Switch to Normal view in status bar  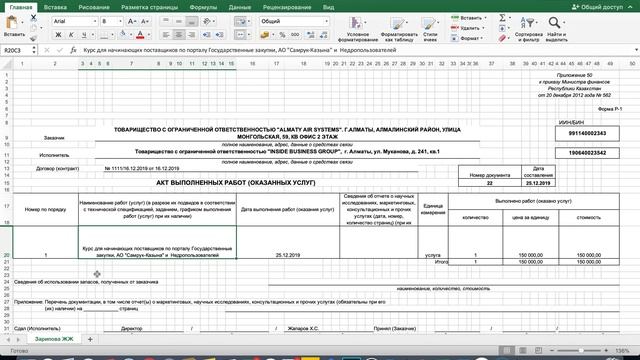point(507,351)
